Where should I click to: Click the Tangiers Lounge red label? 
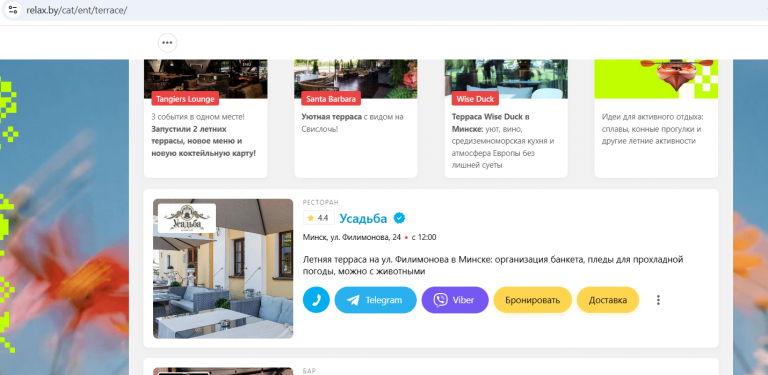[x=185, y=99]
